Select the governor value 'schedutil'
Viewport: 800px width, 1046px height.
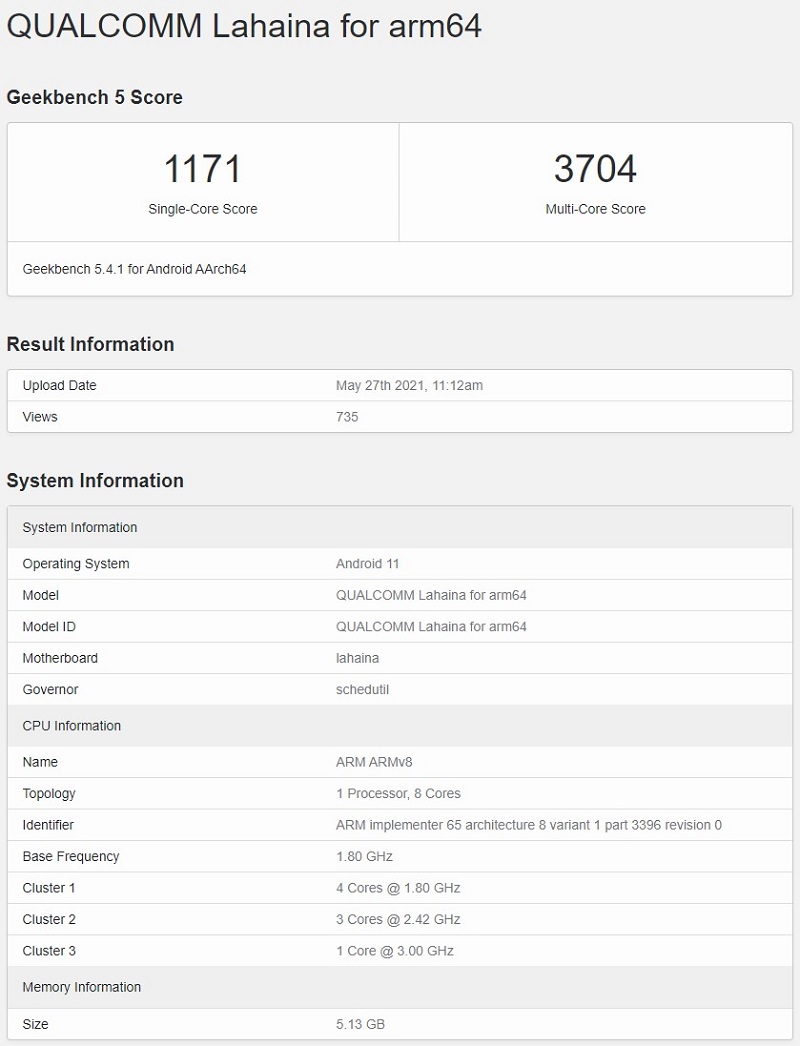[x=362, y=689]
